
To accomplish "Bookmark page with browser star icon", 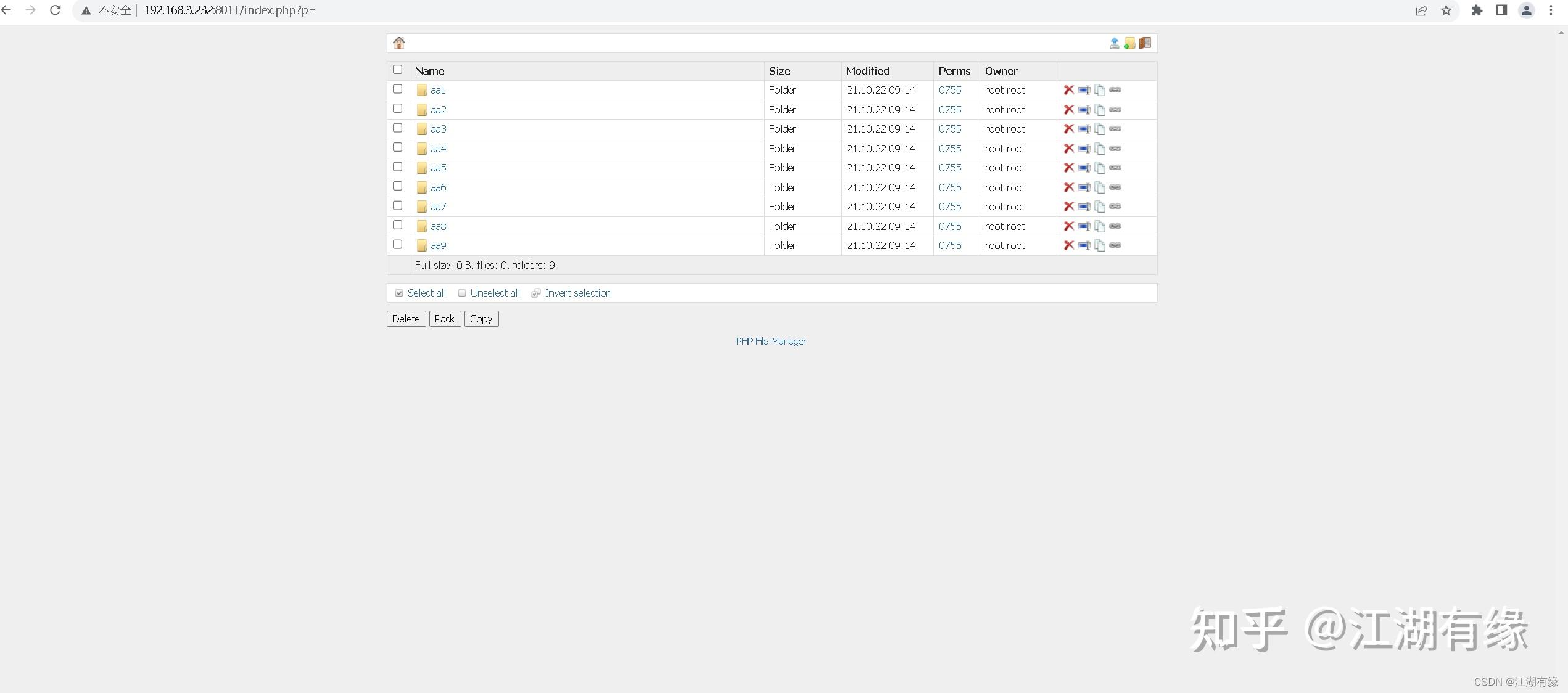I will coord(1446,10).
